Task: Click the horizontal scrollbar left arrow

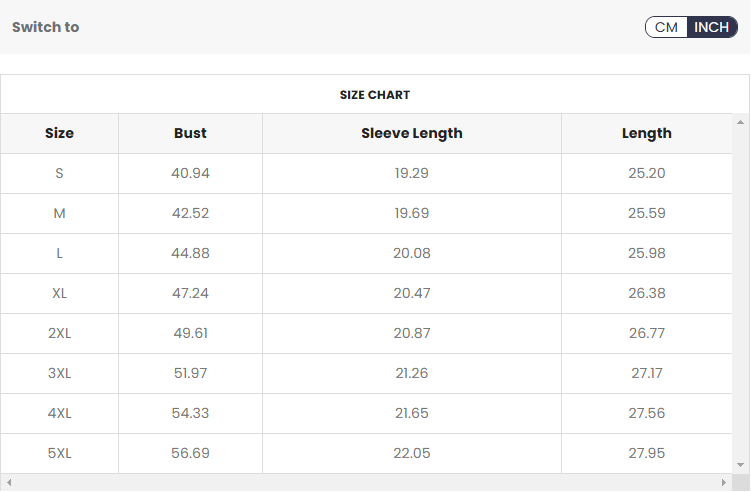Action: (x=9, y=483)
